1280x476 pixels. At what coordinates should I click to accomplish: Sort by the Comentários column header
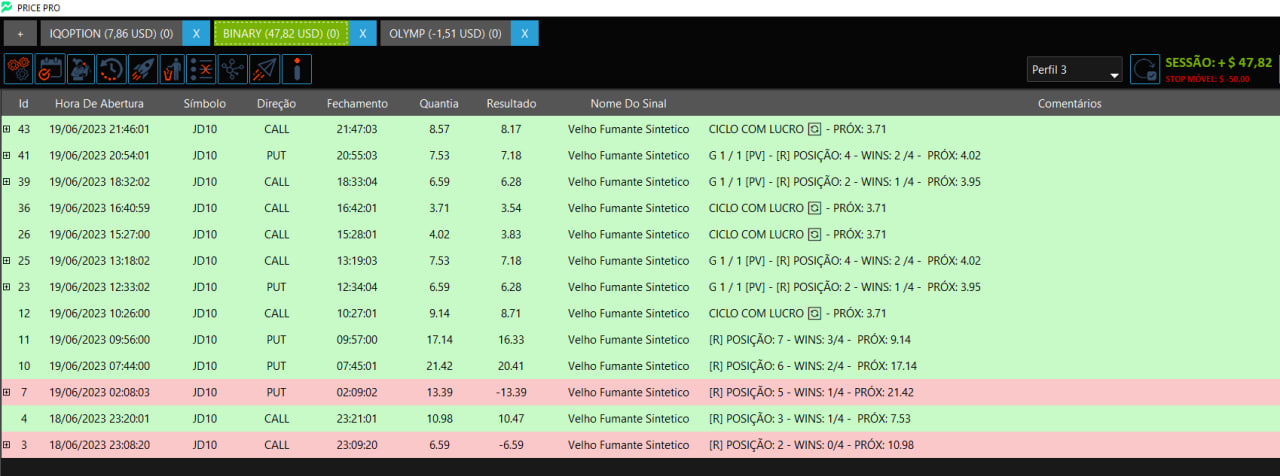tap(1069, 103)
